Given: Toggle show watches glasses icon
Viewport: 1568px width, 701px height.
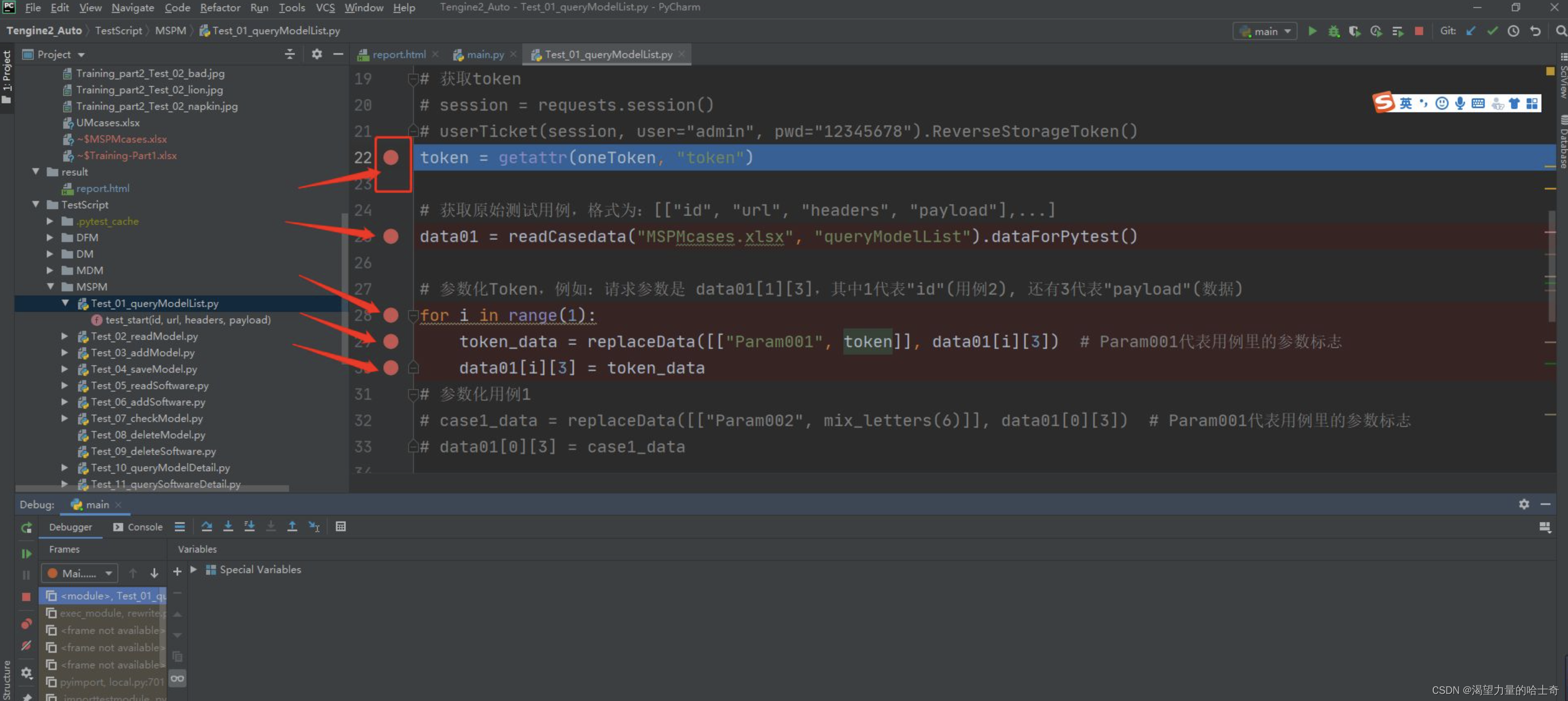Looking at the screenshot, I should click(x=177, y=679).
